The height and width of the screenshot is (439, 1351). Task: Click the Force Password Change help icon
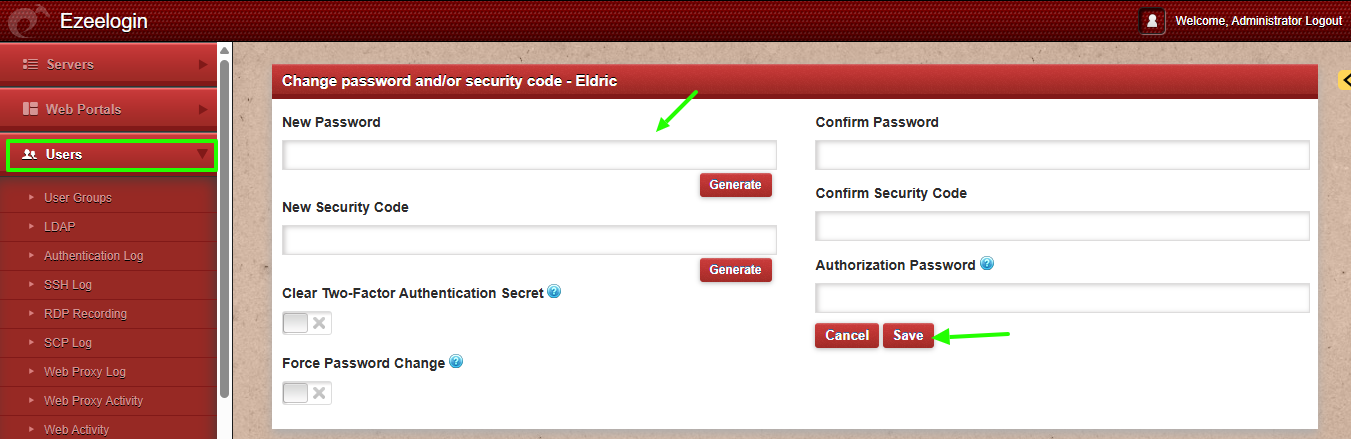[456, 362]
